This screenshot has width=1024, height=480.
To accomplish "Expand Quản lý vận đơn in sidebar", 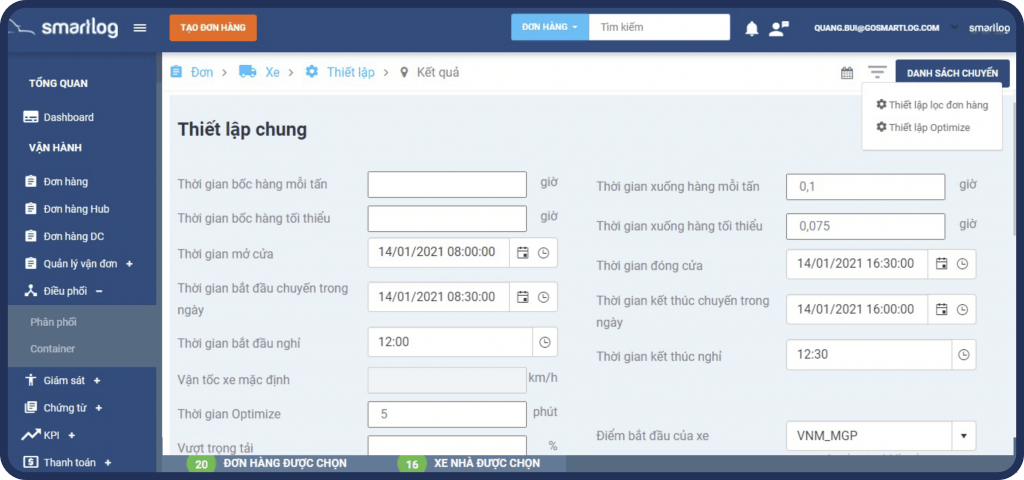I will tap(129, 264).
